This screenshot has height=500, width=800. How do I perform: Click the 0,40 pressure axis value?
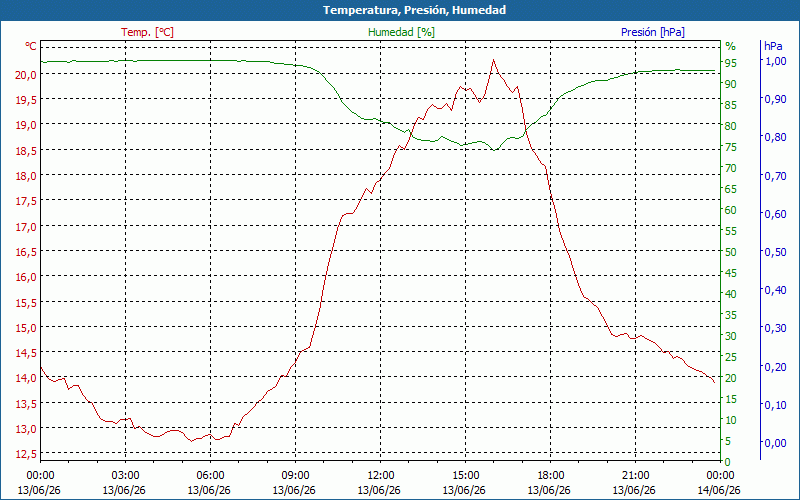coord(775,290)
